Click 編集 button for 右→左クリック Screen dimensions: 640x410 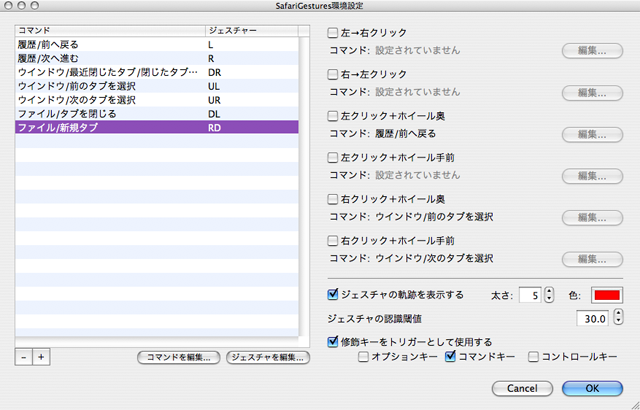tap(592, 93)
